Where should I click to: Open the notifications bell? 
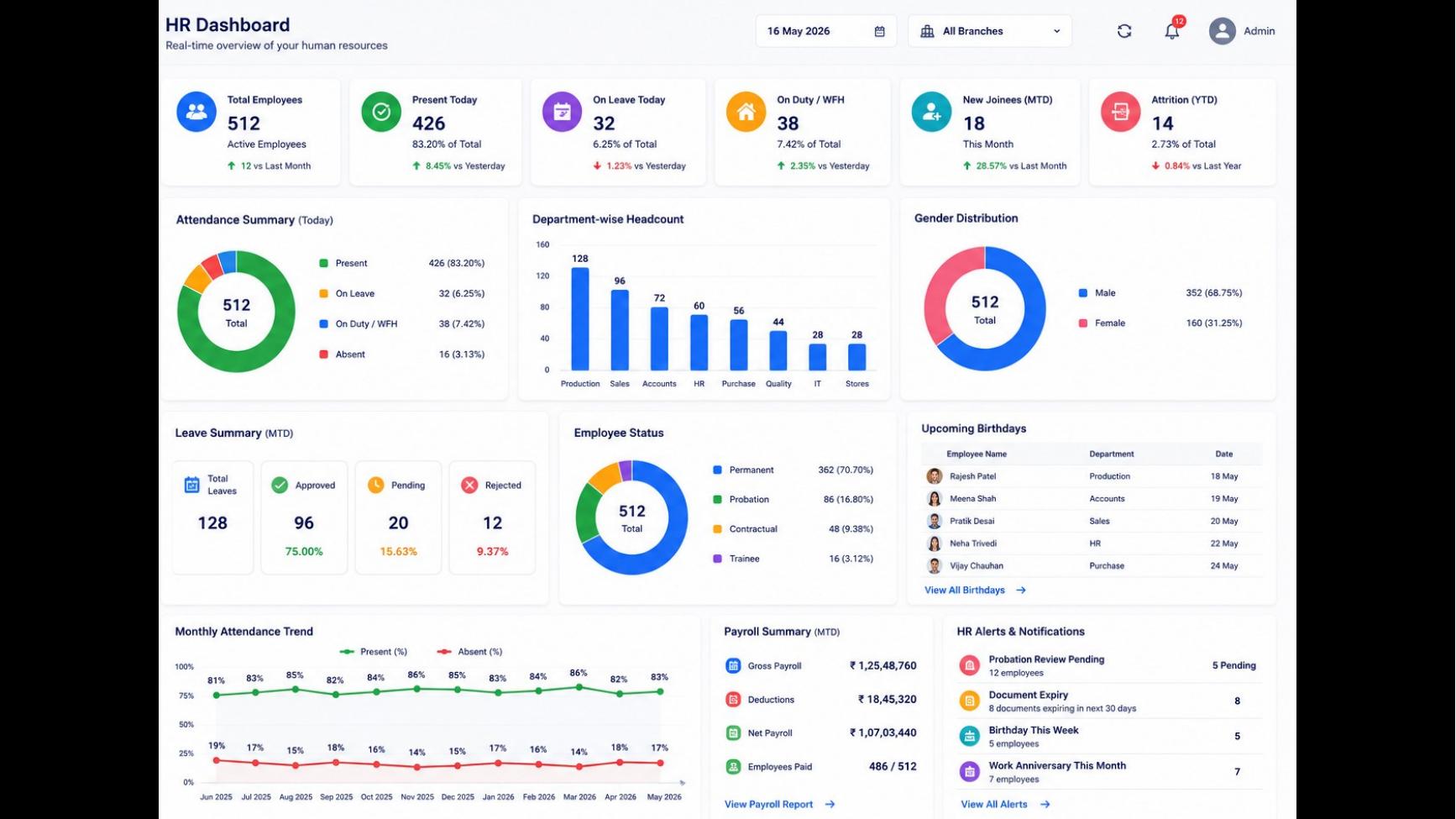pos(1172,31)
